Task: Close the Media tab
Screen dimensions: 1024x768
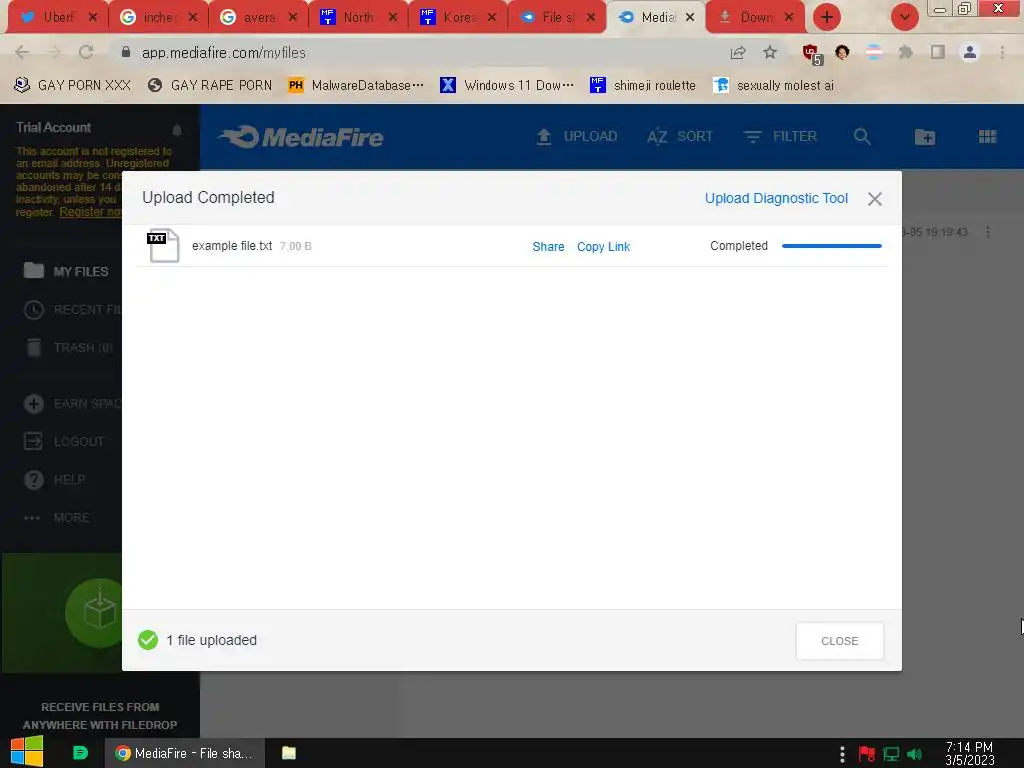Action: click(690, 18)
